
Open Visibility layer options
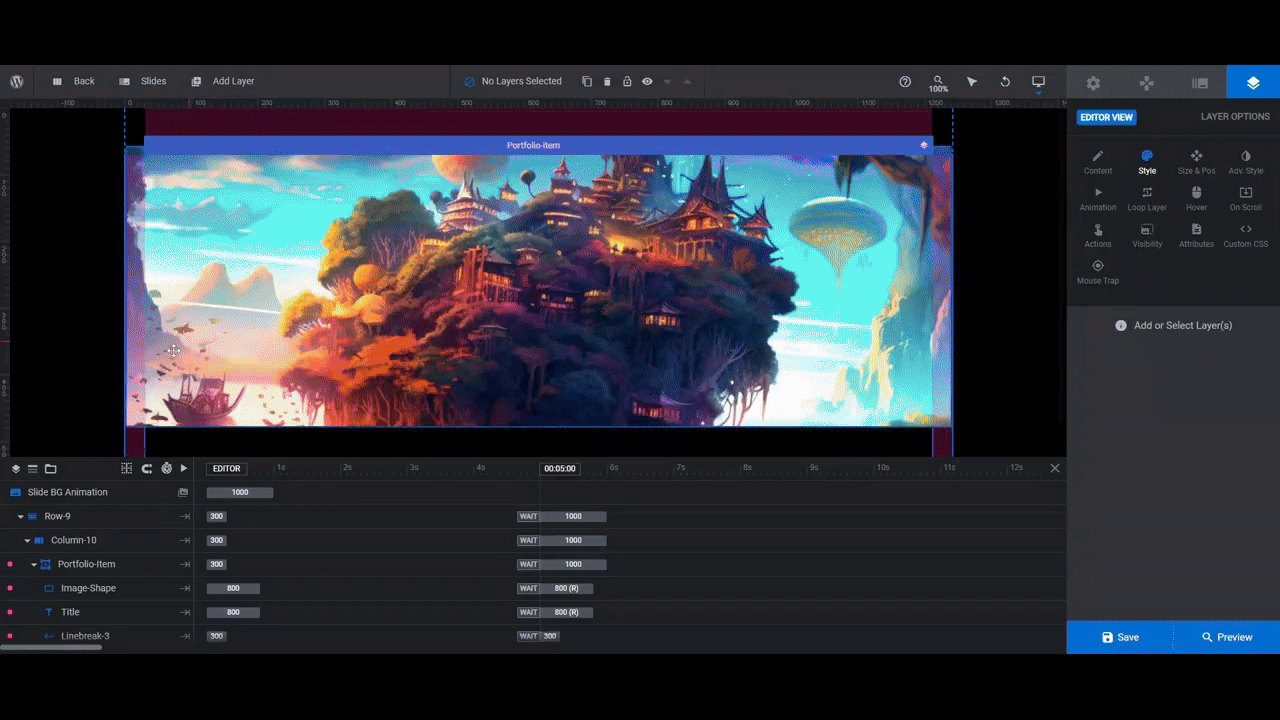point(1147,236)
